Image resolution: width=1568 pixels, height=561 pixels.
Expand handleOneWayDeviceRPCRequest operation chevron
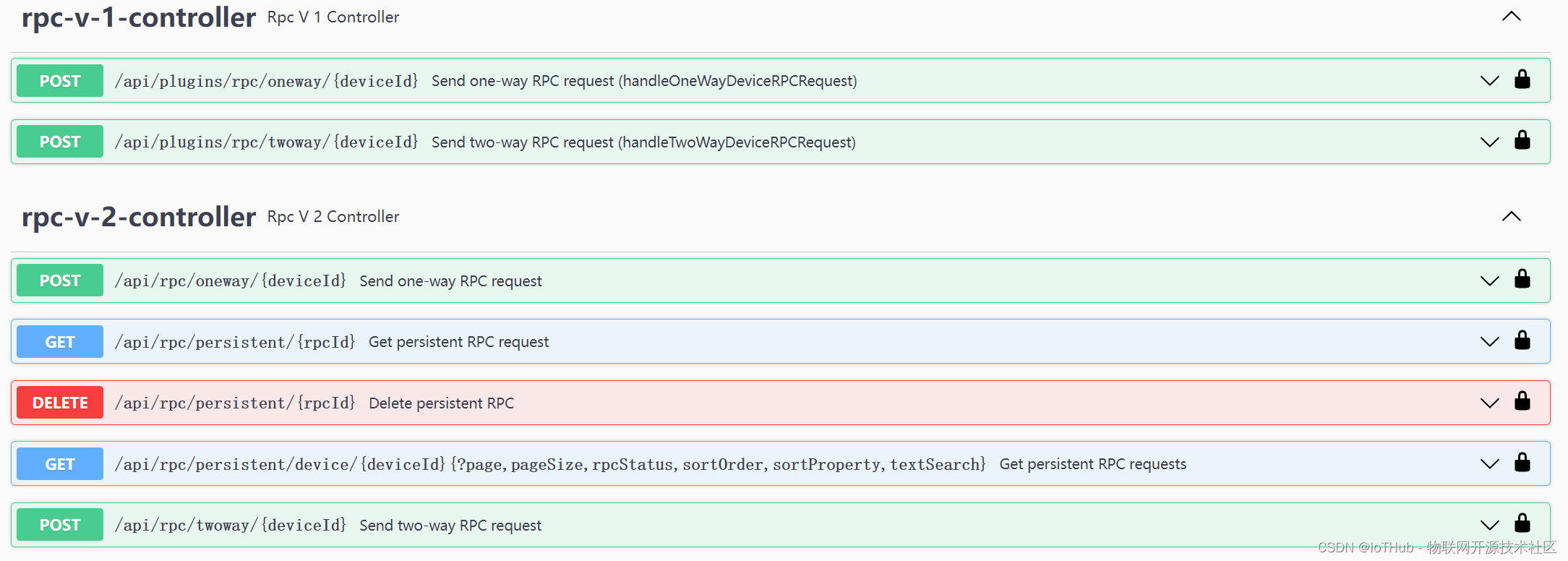pyautogui.click(x=1489, y=81)
